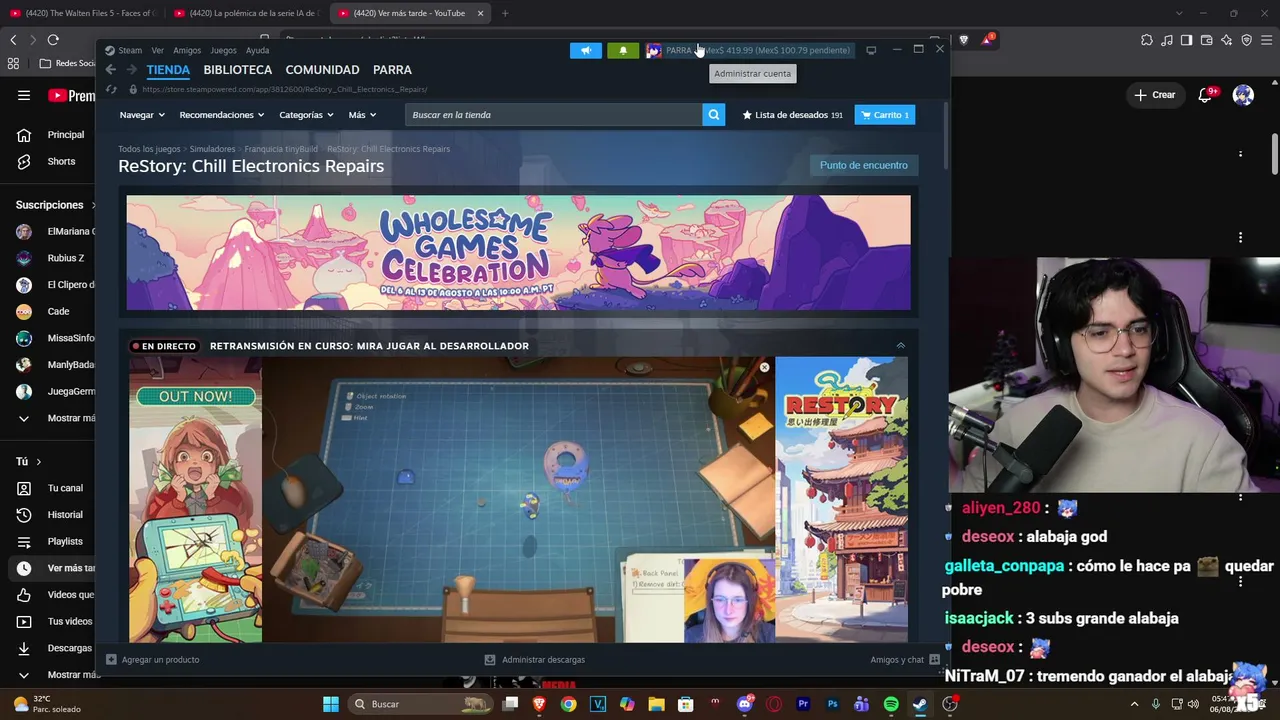Open File Explorer from the taskbar
Screen dimensions: 1280x720
pos(656,704)
